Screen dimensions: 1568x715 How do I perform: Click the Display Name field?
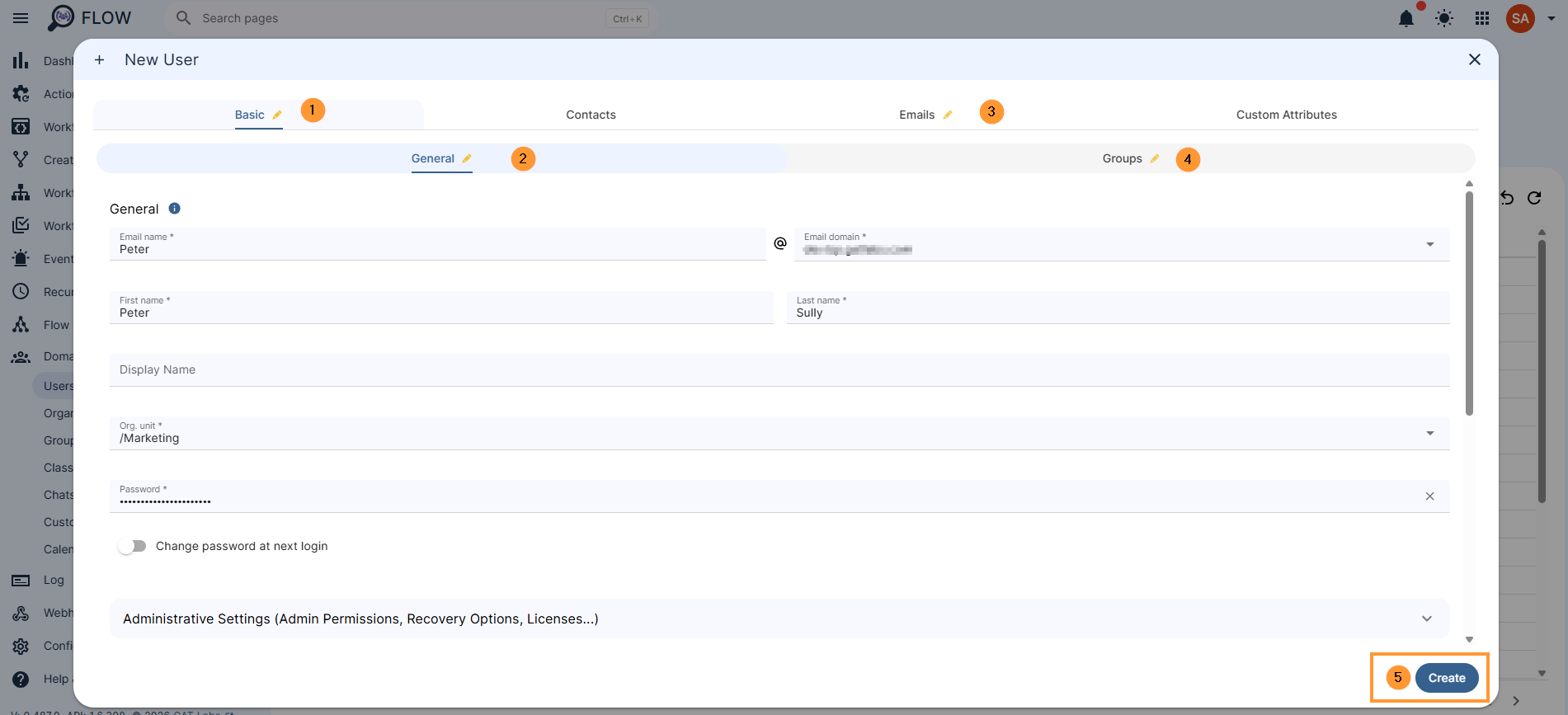[779, 370]
